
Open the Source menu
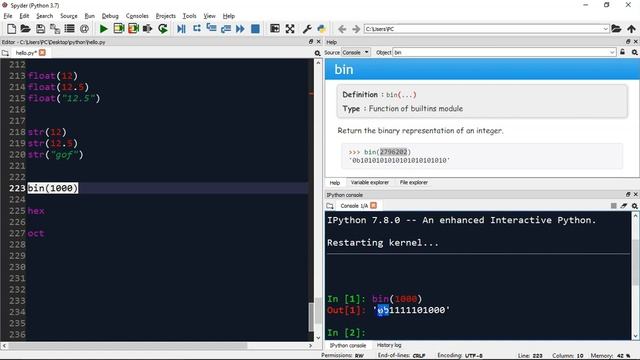pyautogui.click(x=69, y=16)
